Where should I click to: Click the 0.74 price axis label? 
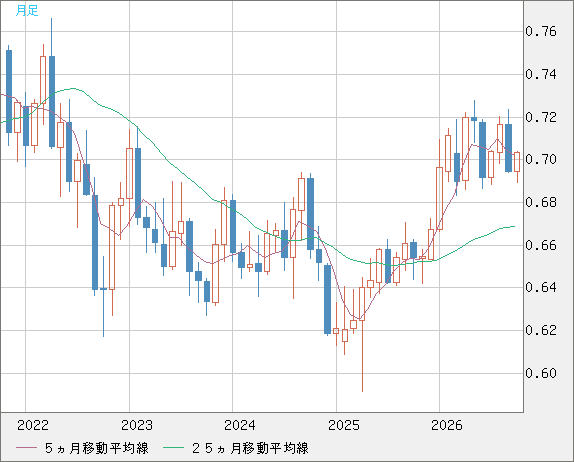[x=541, y=74]
